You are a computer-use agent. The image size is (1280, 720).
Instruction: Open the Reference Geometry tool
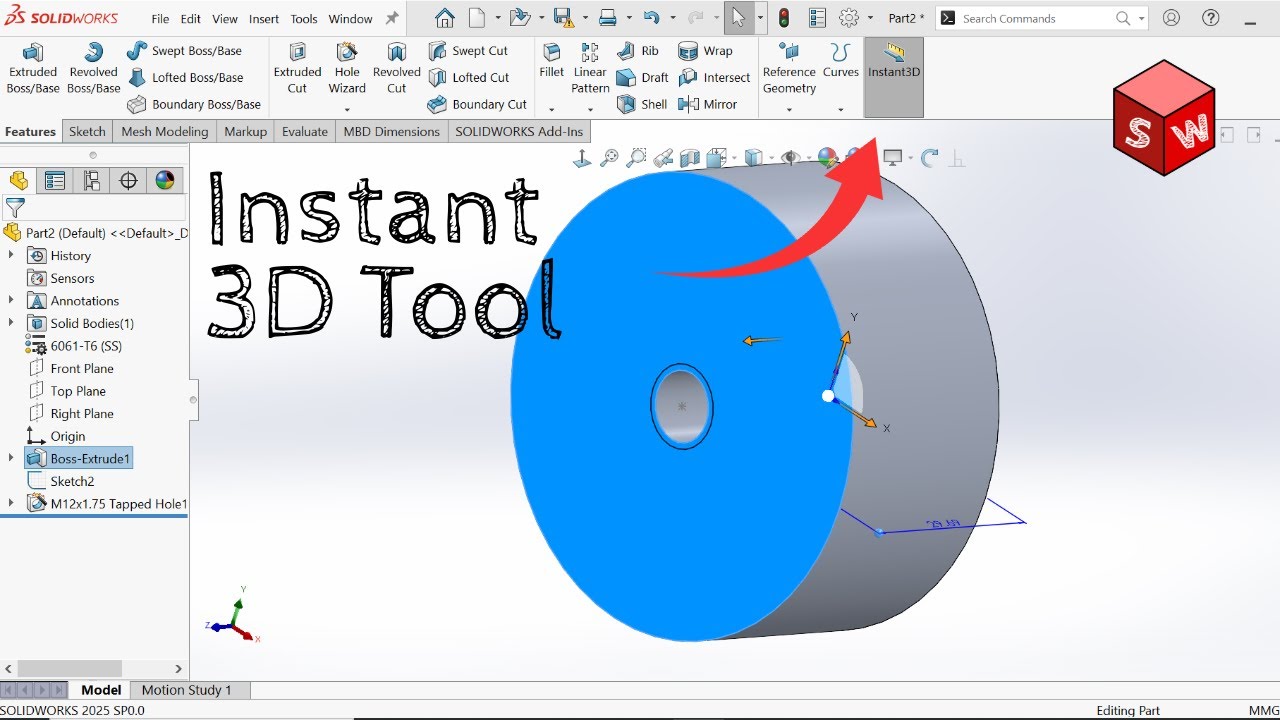pos(789,68)
